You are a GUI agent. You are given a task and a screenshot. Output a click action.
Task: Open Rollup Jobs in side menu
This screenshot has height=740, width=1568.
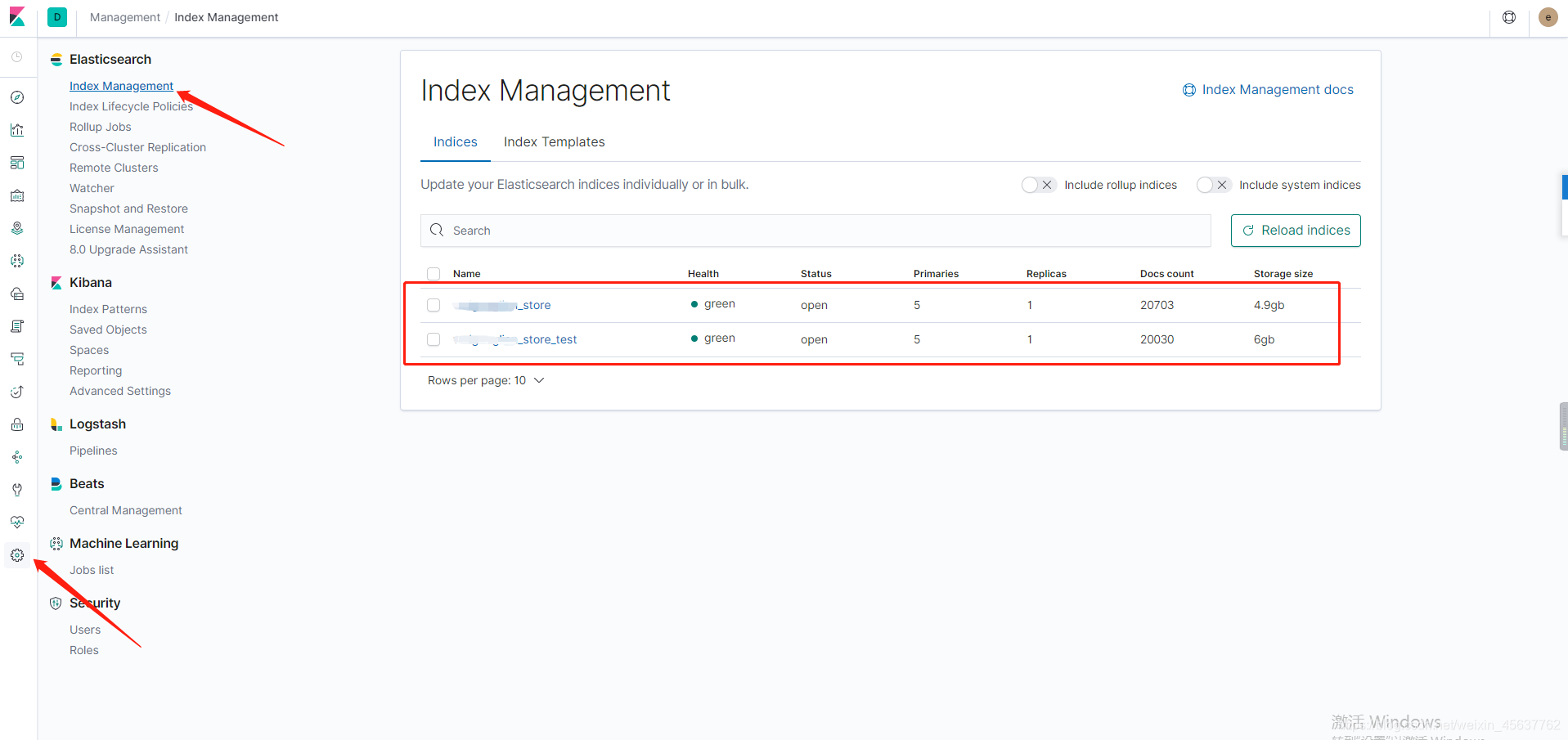pyautogui.click(x=101, y=127)
